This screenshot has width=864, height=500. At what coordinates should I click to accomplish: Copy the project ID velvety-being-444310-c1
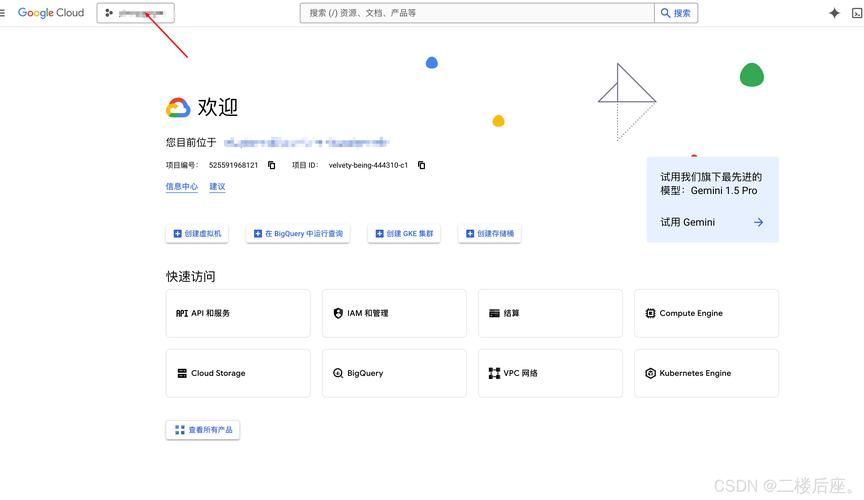point(422,165)
